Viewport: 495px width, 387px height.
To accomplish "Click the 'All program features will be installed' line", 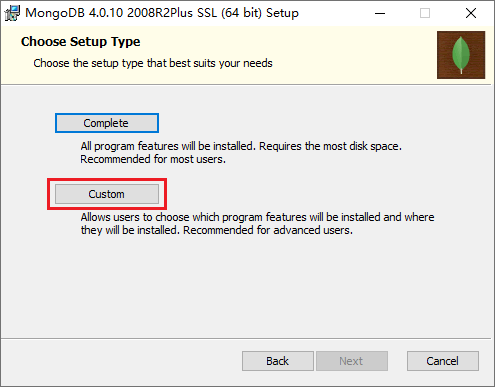I will tap(241, 146).
